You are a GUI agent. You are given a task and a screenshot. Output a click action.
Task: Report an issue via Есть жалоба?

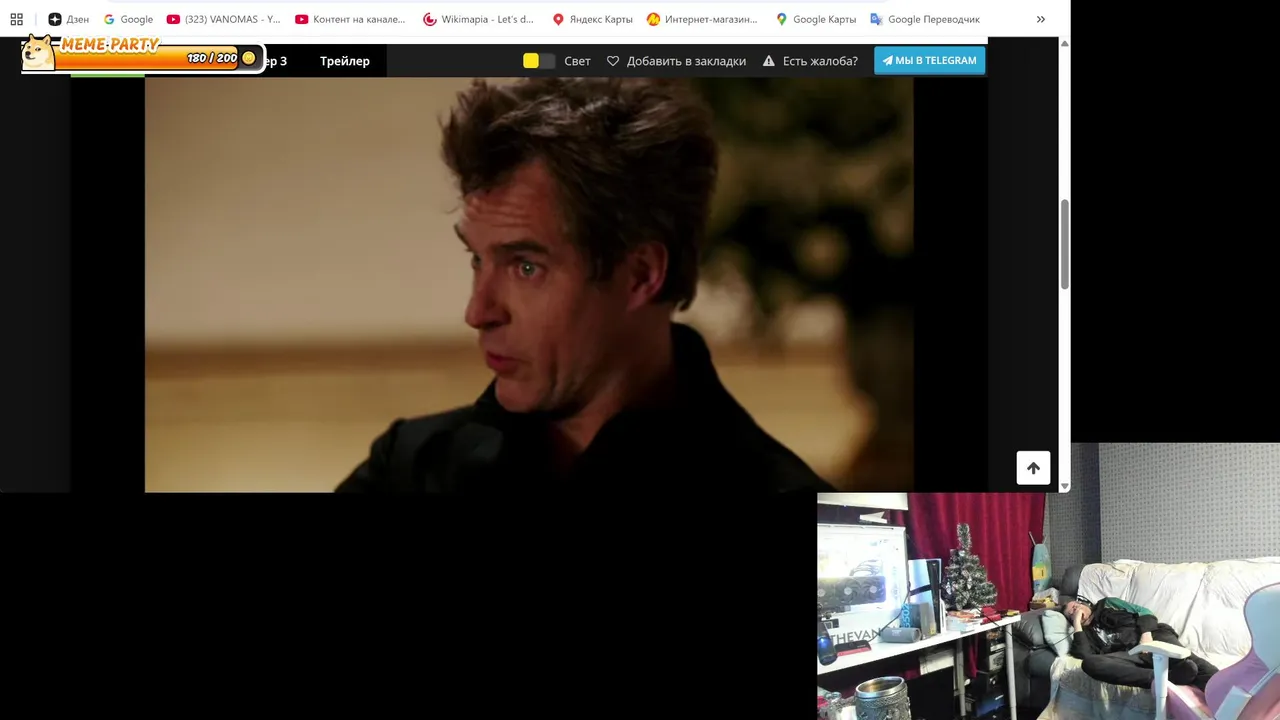click(x=820, y=61)
